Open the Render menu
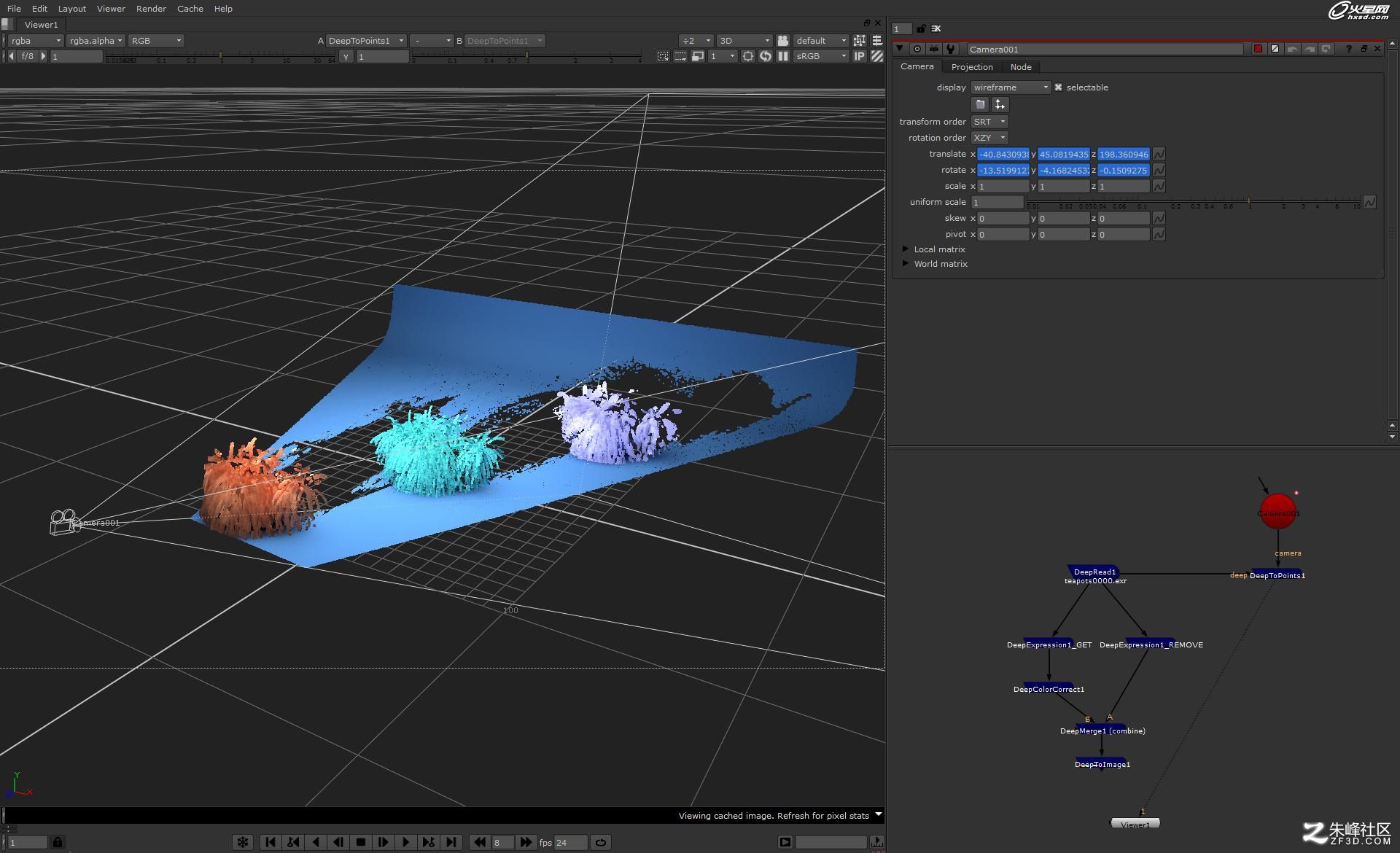This screenshot has height=853, width=1400. tap(151, 8)
